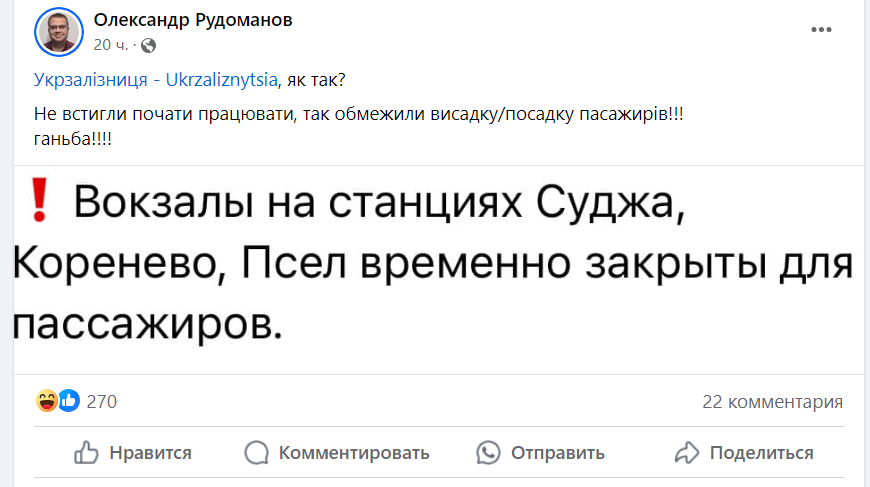
Task: Click the blue Like reaction icon
Action: coord(68,402)
